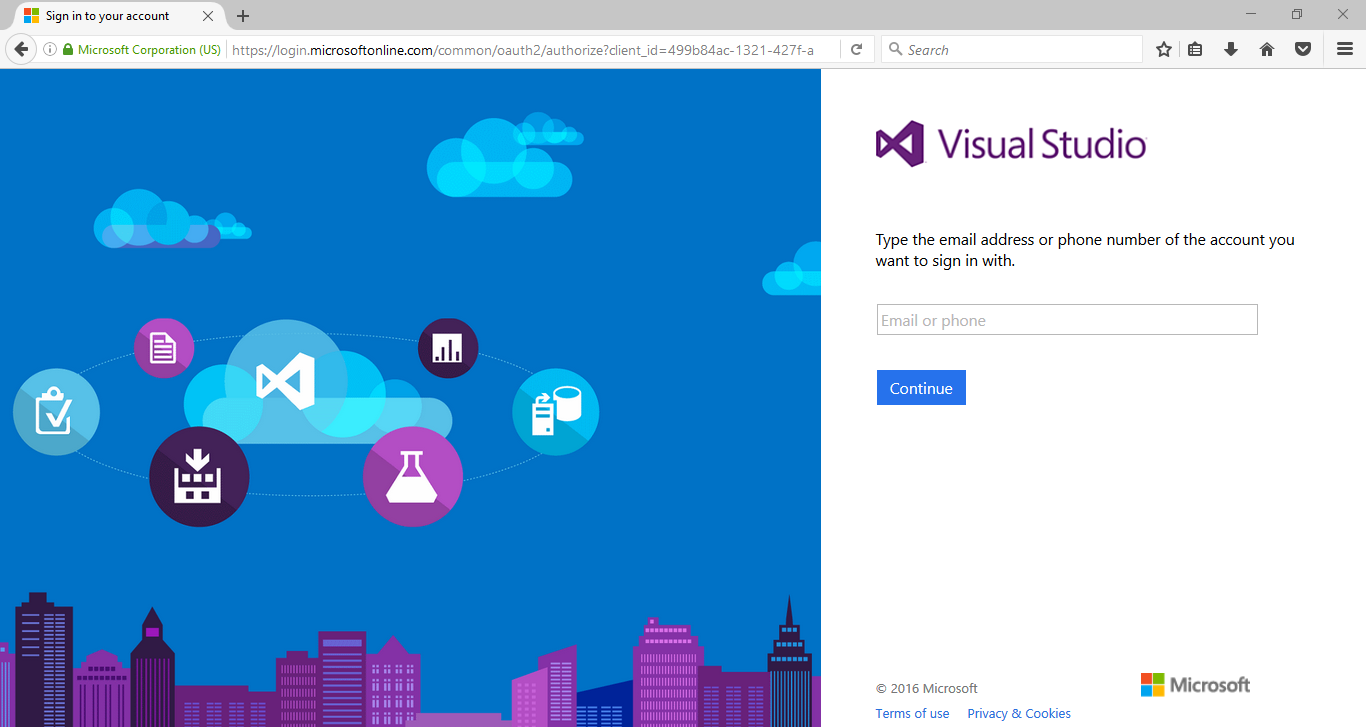Select the Sign in to your account tab

(120, 16)
